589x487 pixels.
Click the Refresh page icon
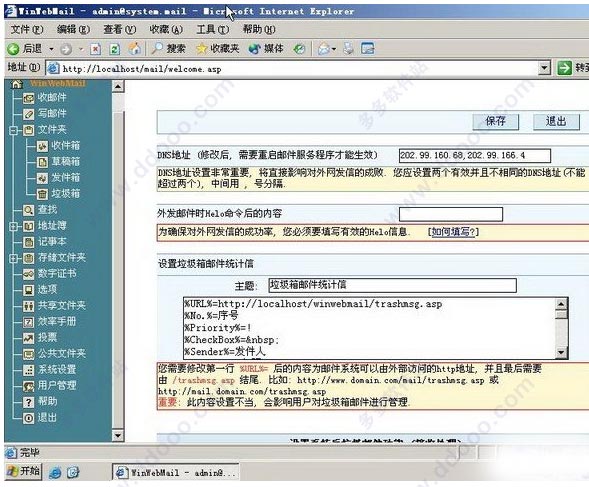[115, 49]
